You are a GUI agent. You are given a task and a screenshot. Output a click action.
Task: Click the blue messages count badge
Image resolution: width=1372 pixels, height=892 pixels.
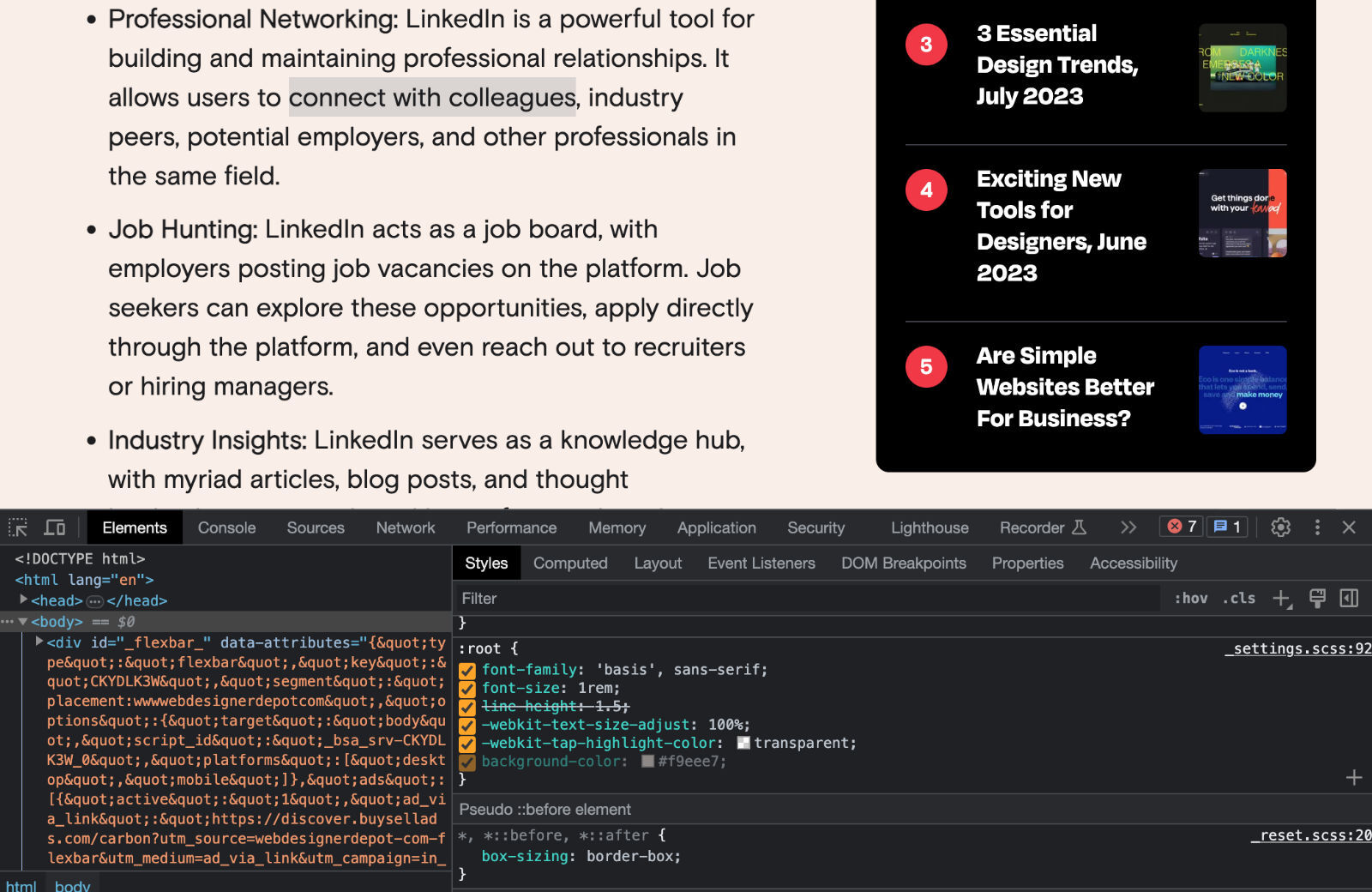[1227, 527]
